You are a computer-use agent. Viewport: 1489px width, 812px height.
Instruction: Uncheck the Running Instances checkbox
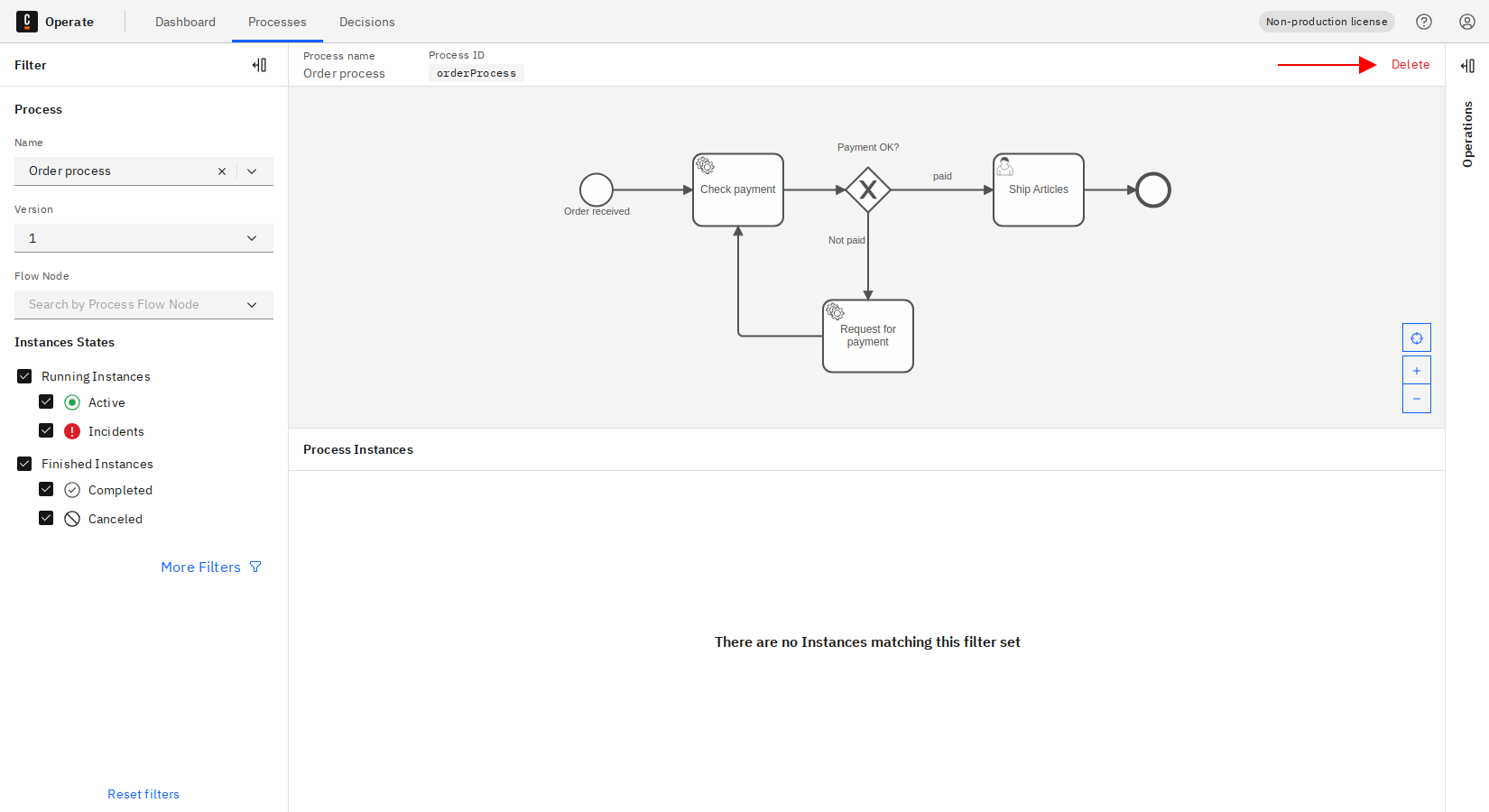coord(24,376)
